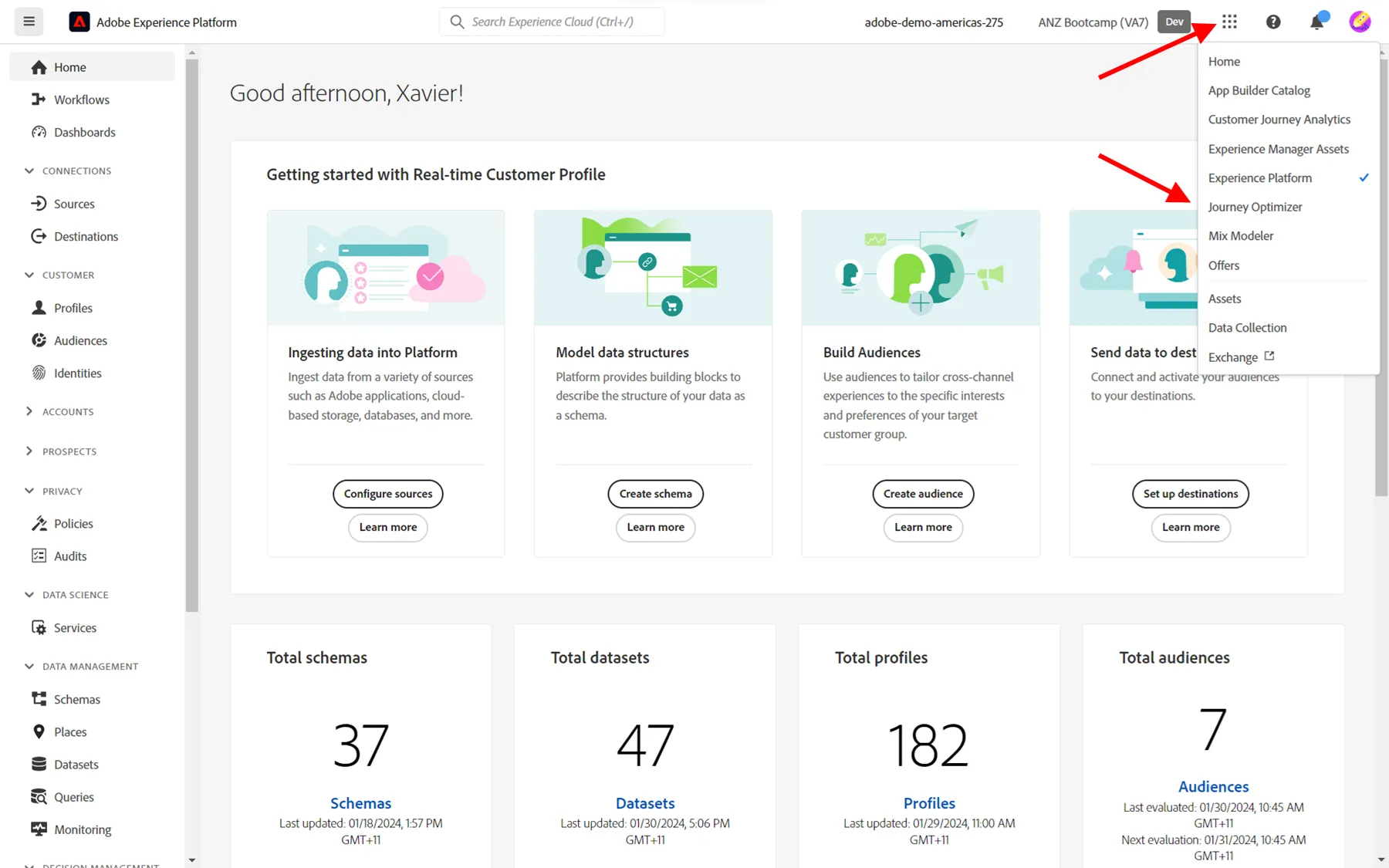Click Learn more under Model data structures
This screenshot has width=1389, height=868.
(656, 527)
